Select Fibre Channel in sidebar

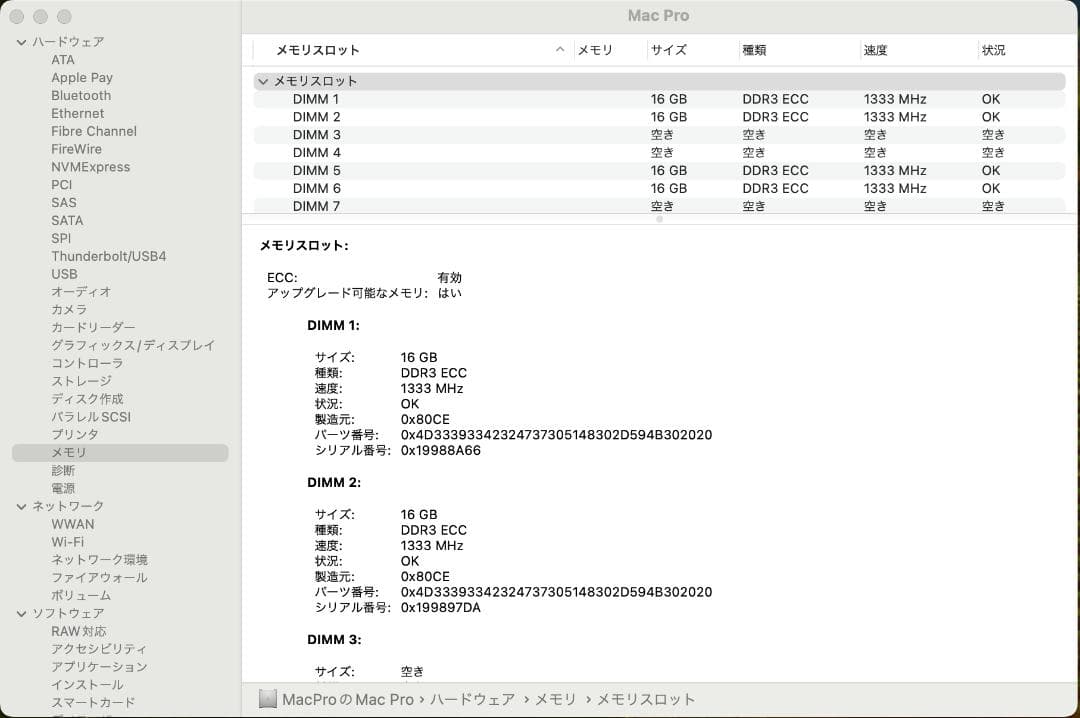click(94, 132)
